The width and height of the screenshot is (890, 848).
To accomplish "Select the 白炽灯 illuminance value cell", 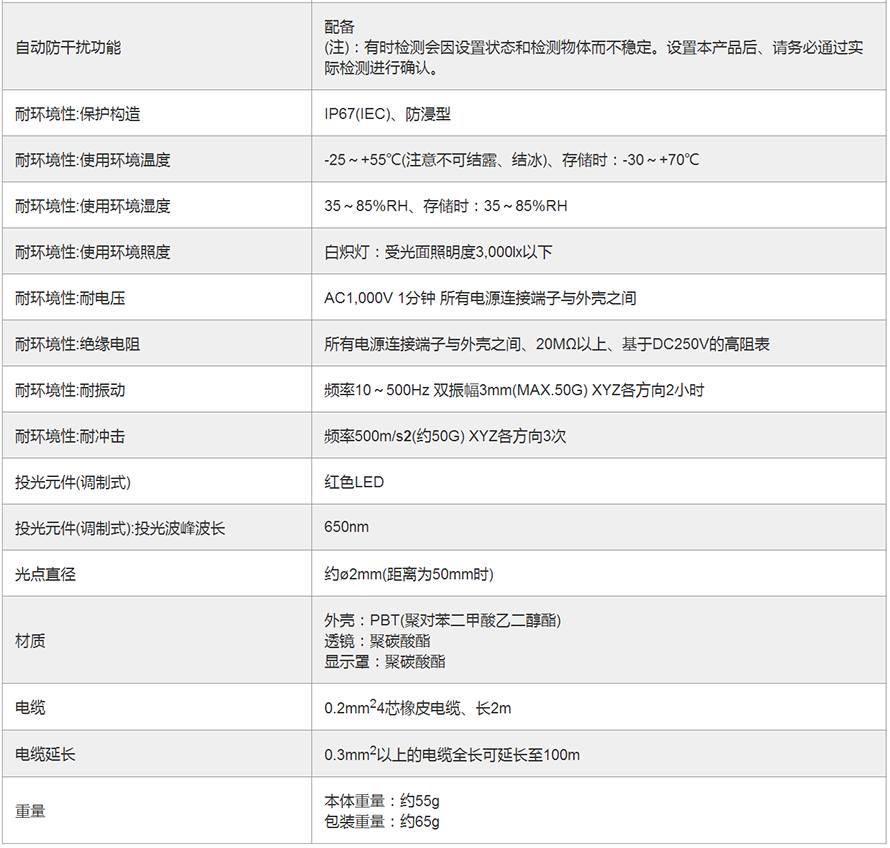I will [438, 252].
